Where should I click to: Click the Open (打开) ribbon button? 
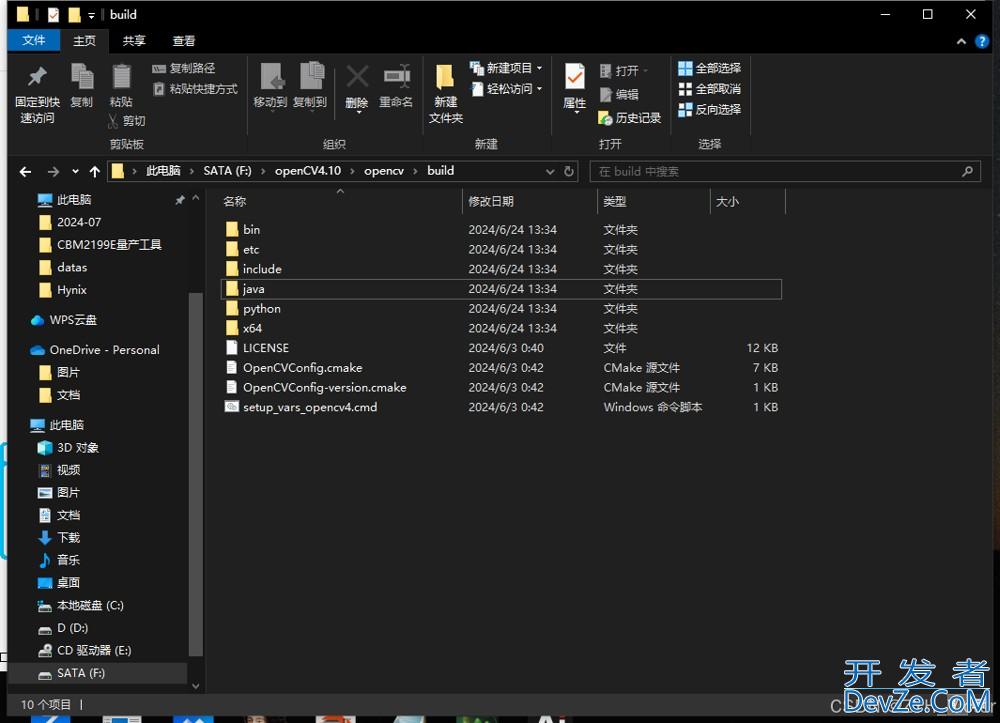click(x=623, y=70)
